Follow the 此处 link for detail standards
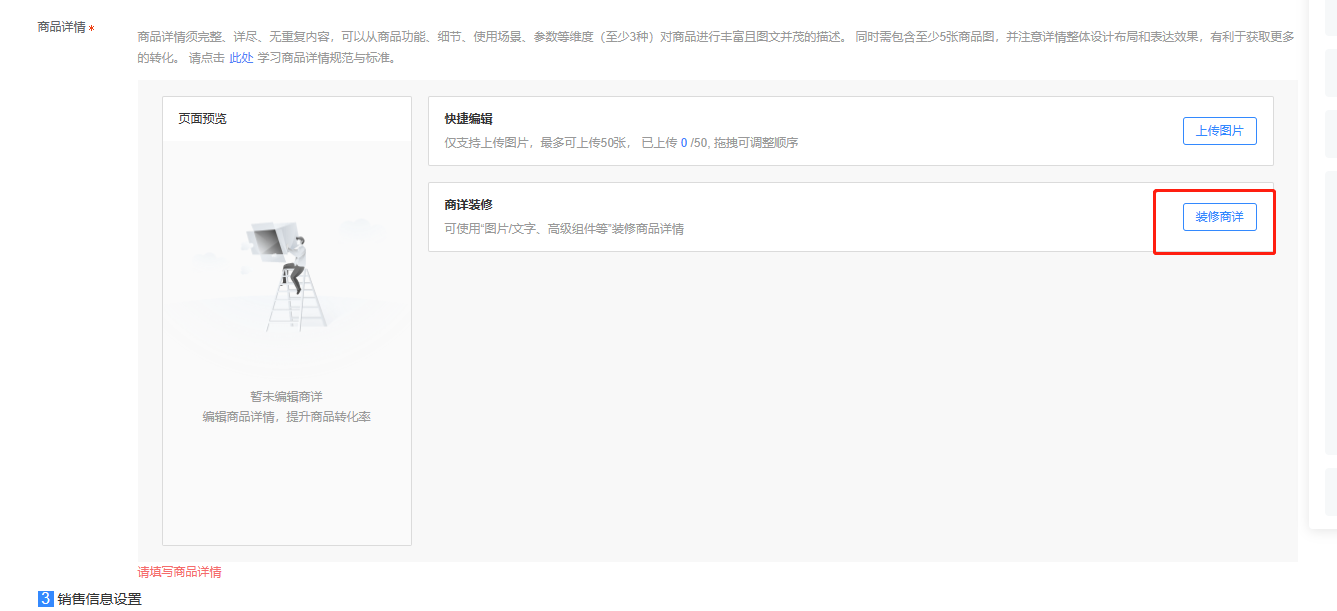The width and height of the screenshot is (1337, 611). coord(241,58)
